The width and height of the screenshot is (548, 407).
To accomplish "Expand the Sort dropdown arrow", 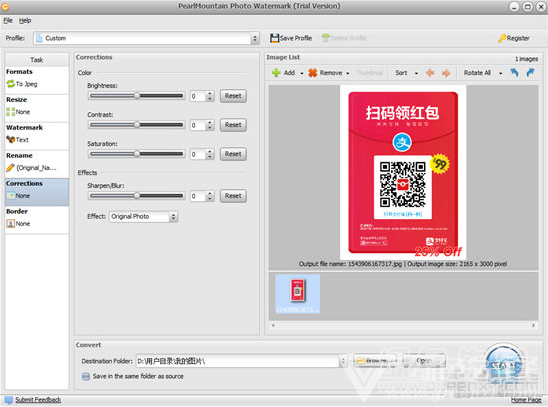I will click(416, 73).
